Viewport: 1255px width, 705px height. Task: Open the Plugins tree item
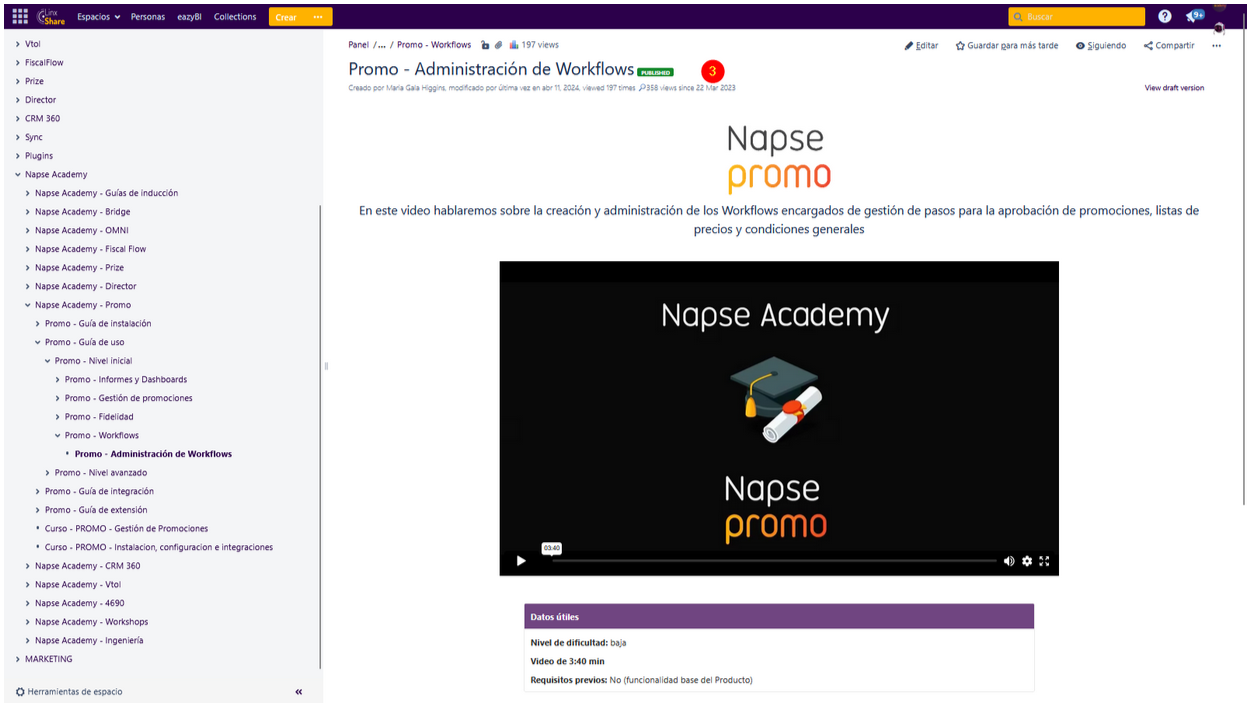click(x=39, y=156)
